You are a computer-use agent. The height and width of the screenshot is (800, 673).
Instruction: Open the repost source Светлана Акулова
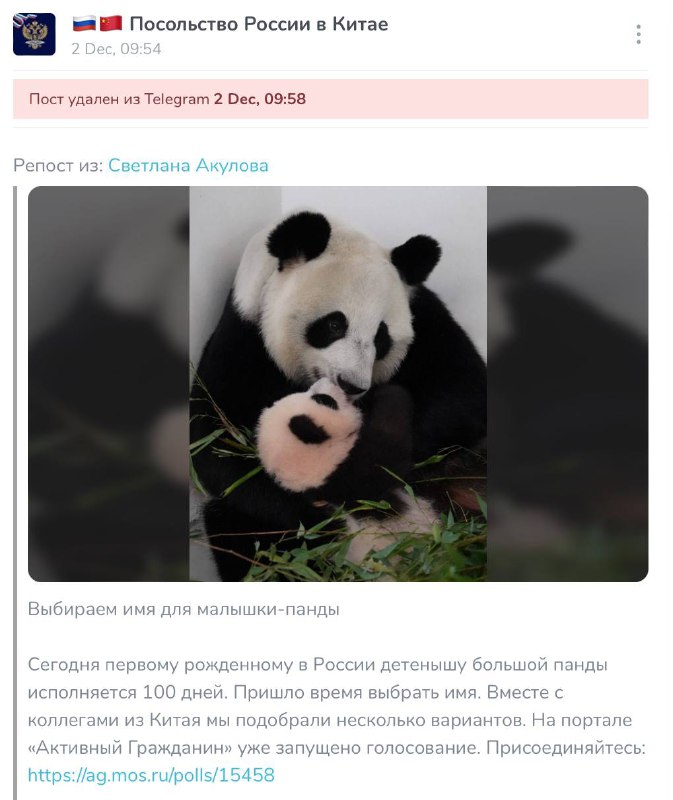pos(188,165)
